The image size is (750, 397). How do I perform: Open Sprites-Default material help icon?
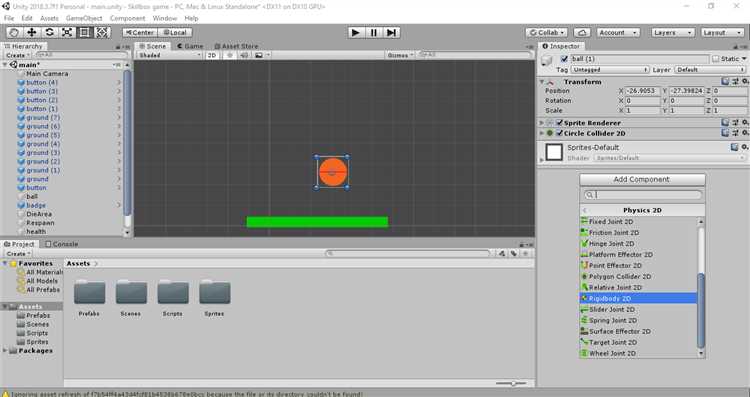735,147
